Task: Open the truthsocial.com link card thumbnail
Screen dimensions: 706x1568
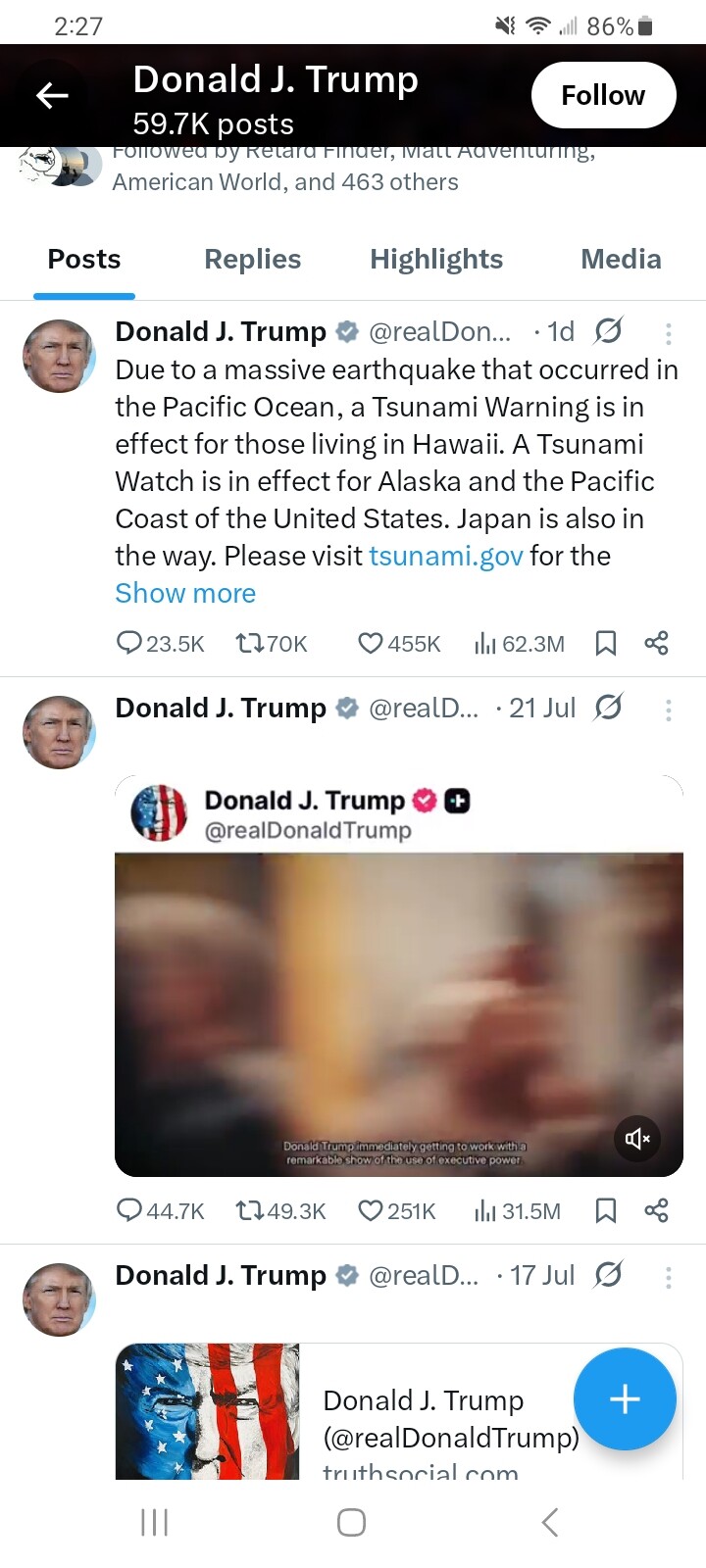Action: [x=208, y=1411]
